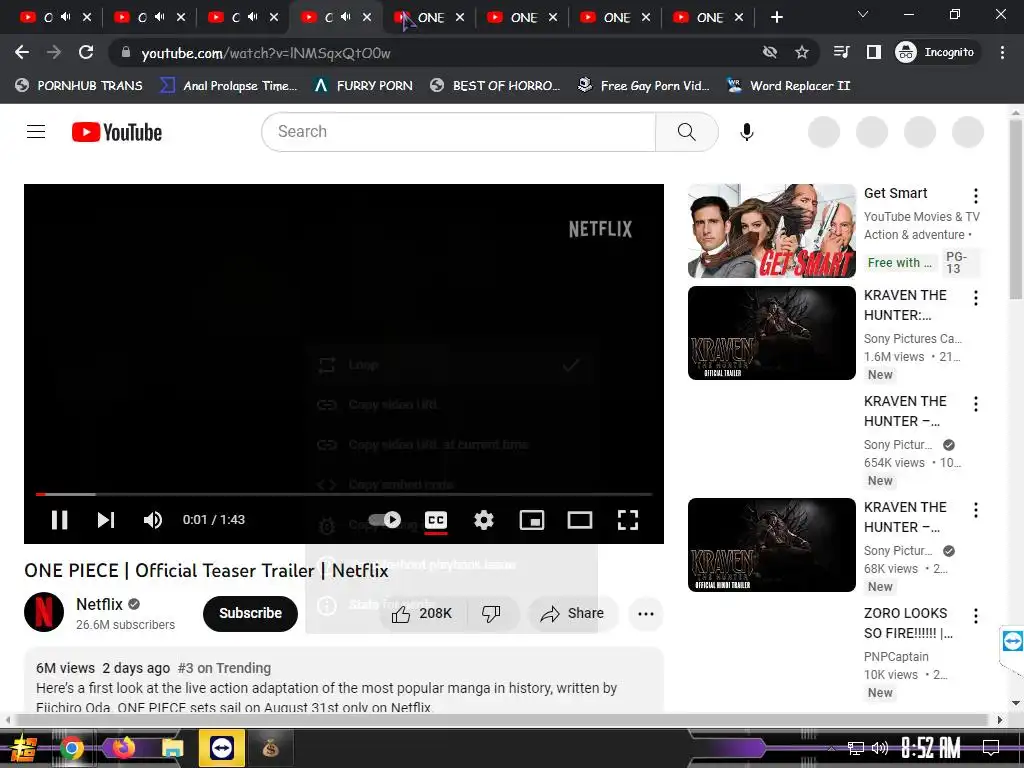Image resolution: width=1024 pixels, height=768 pixels.
Task: Open the first Kraven the Hunter thumbnail
Action: pyautogui.click(x=771, y=332)
